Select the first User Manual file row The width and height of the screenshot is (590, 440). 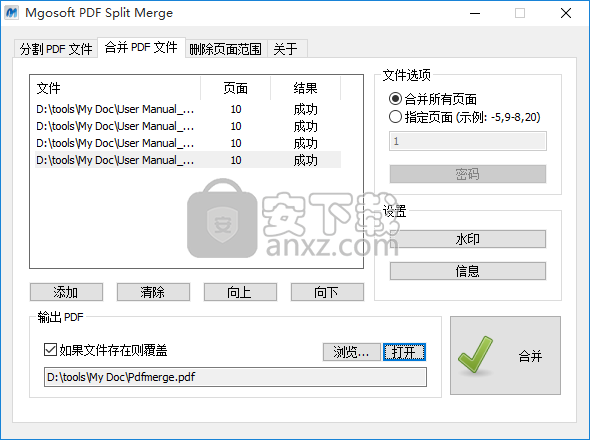click(188, 109)
